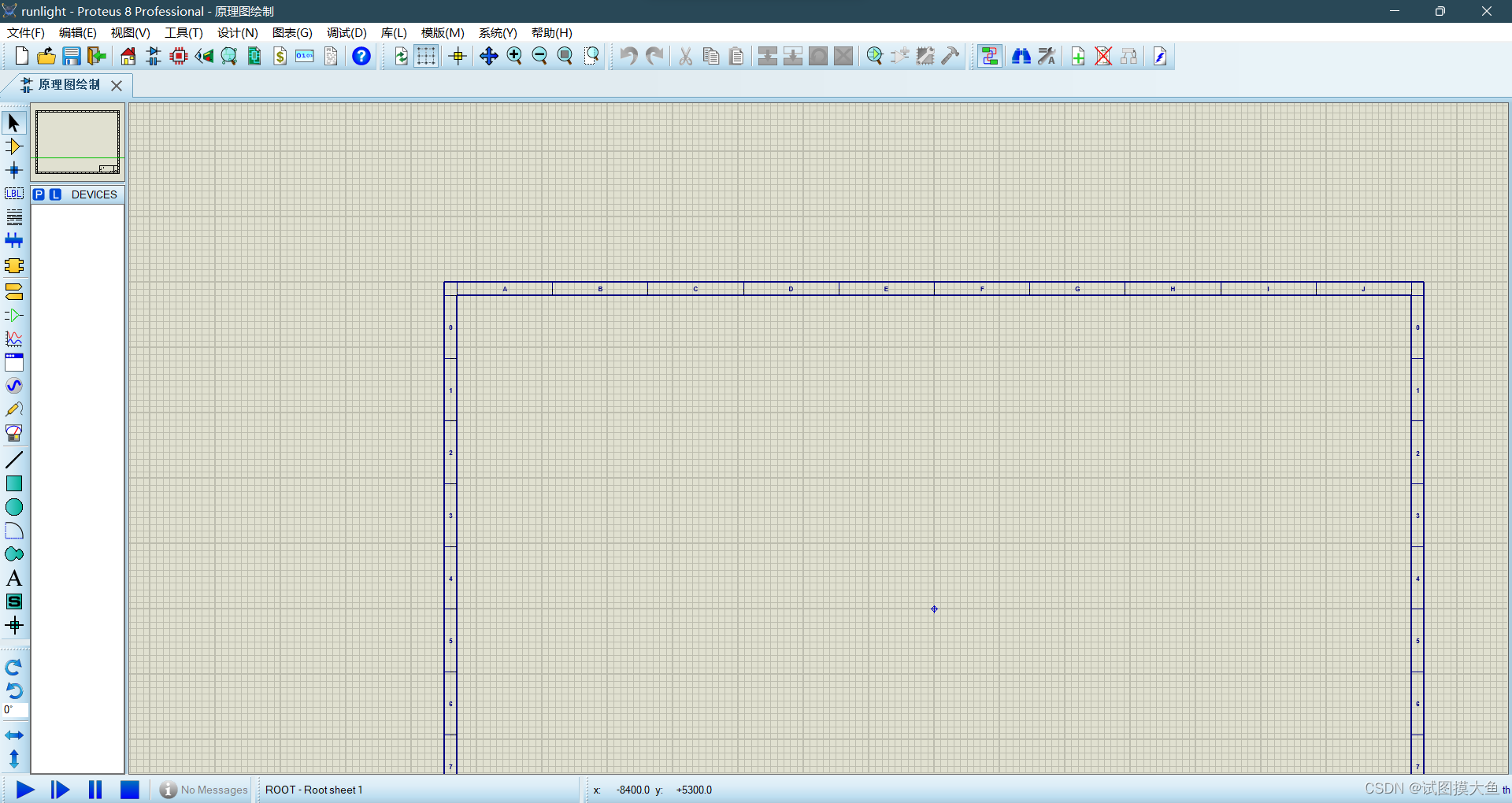Activate the zoom in tool
Image resolution: width=1512 pixels, height=803 pixels.
click(x=514, y=56)
